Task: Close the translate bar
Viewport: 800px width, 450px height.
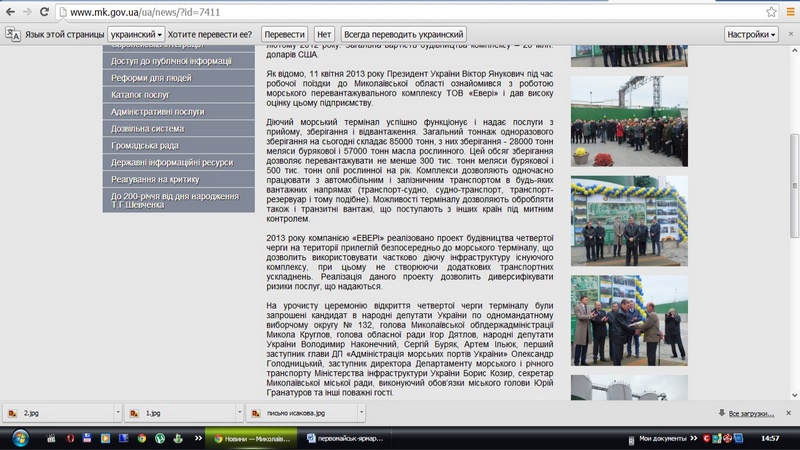Action: click(x=790, y=34)
